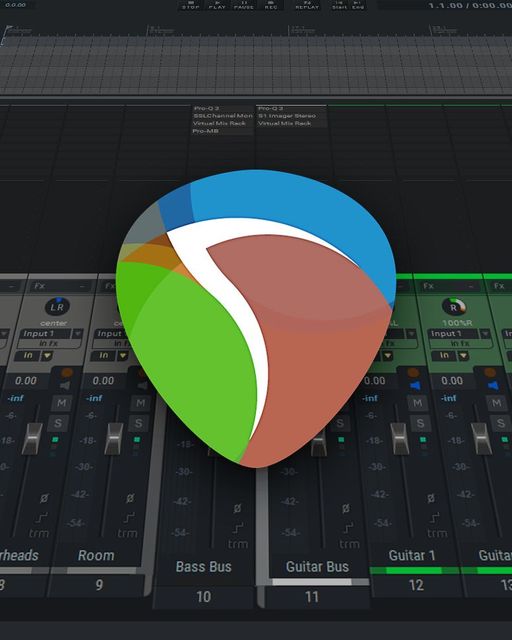Click the PAUSE transport button

pos(244,5)
